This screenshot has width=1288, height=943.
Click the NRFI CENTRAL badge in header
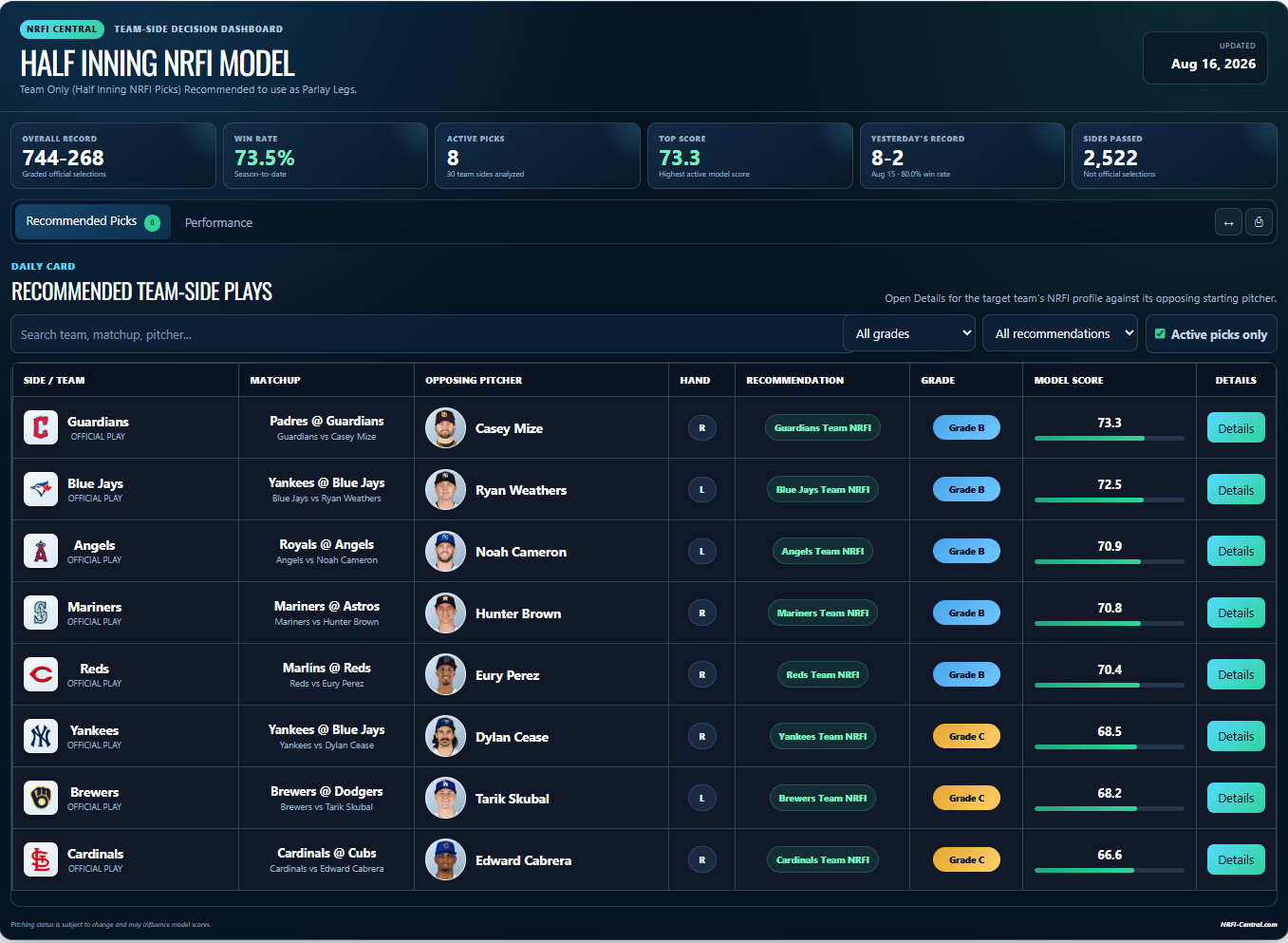pos(62,29)
